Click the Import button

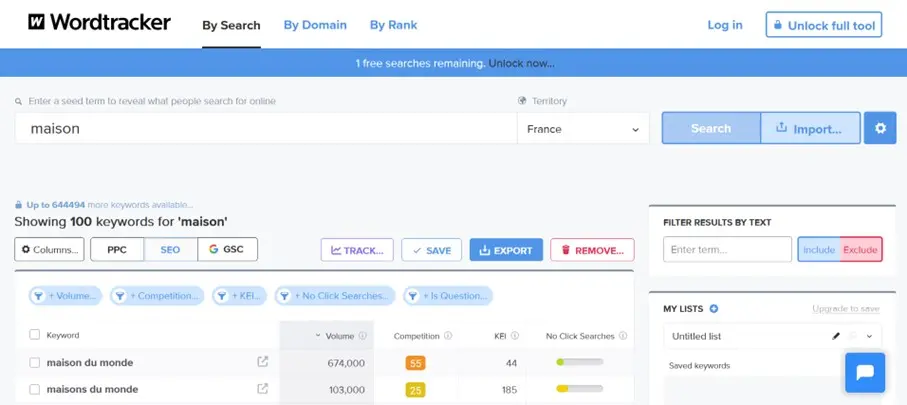click(x=809, y=128)
